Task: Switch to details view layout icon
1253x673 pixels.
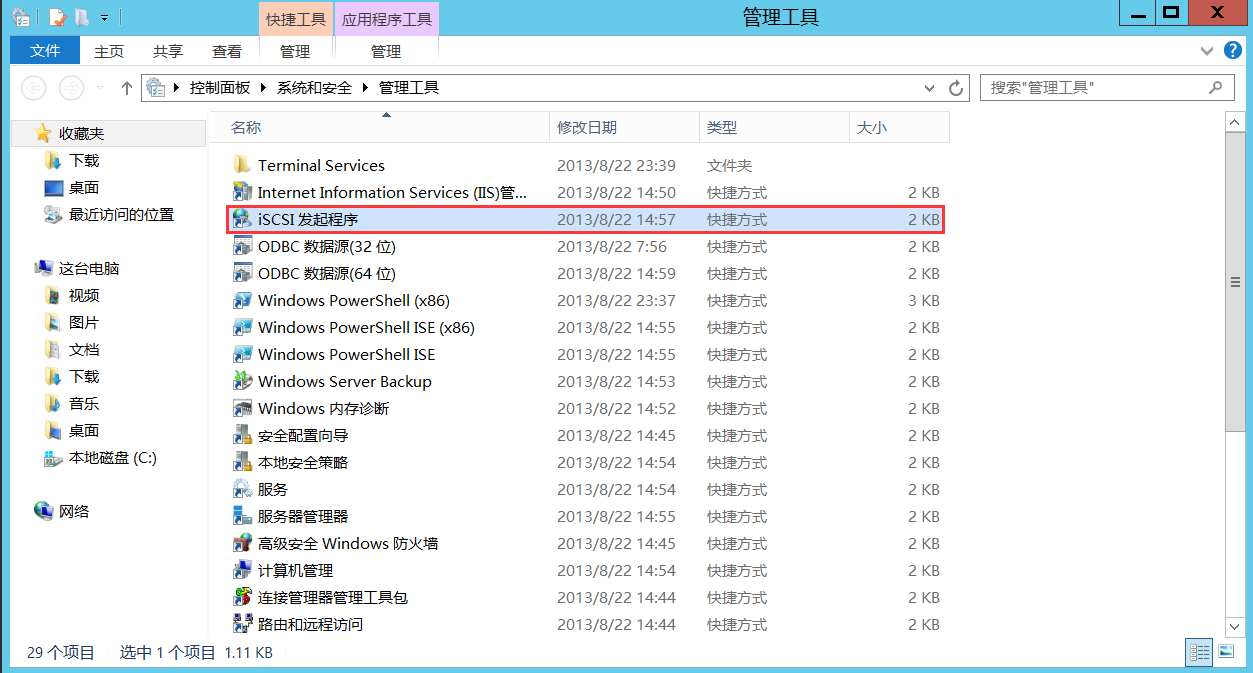Action: tap(1199, 652)
